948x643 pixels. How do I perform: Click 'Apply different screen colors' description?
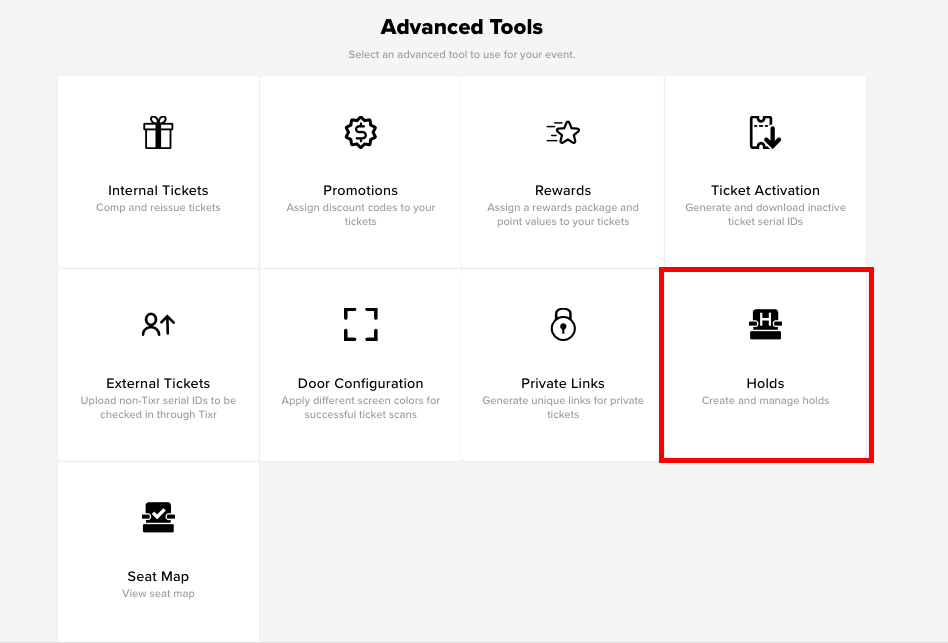tap(360, 407)
